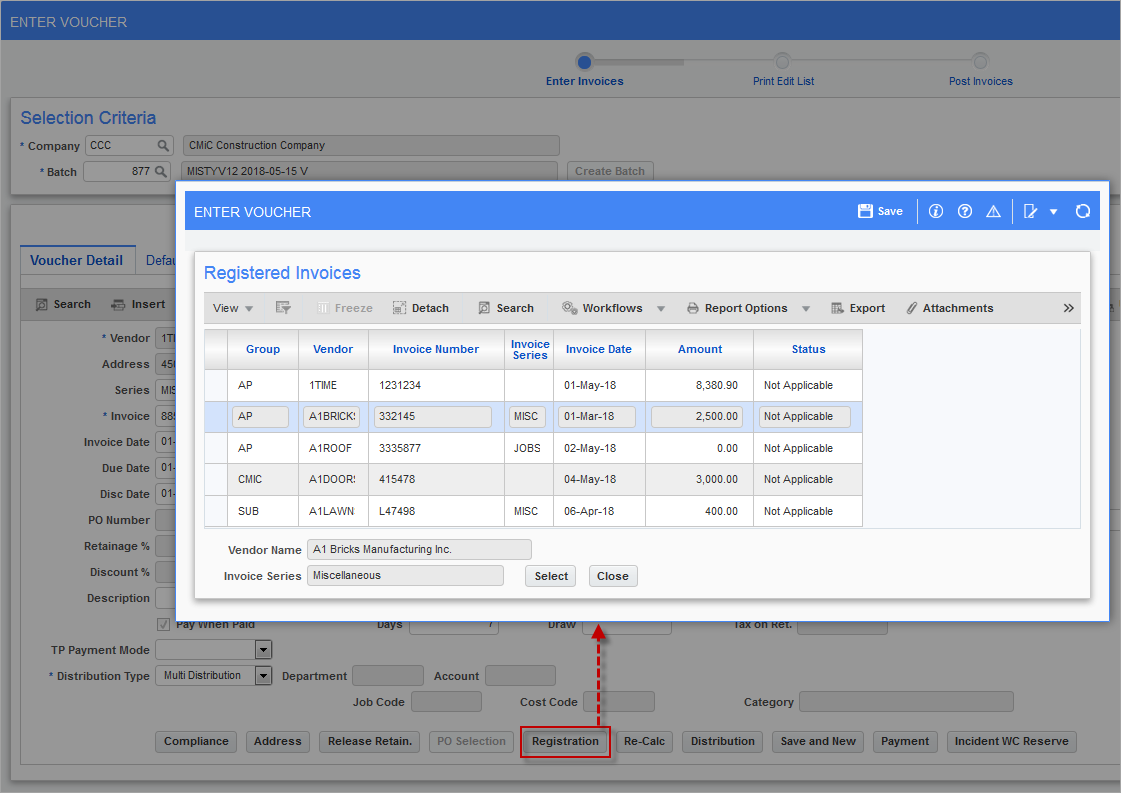Open the help icon on the voucher dialog
This screenshot has height=793, width=1121.
964,211
